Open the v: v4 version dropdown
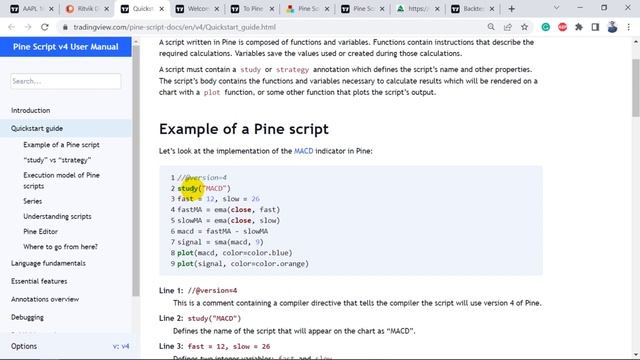This screenshot has width=640, height=360. click(x=121, y=346)
